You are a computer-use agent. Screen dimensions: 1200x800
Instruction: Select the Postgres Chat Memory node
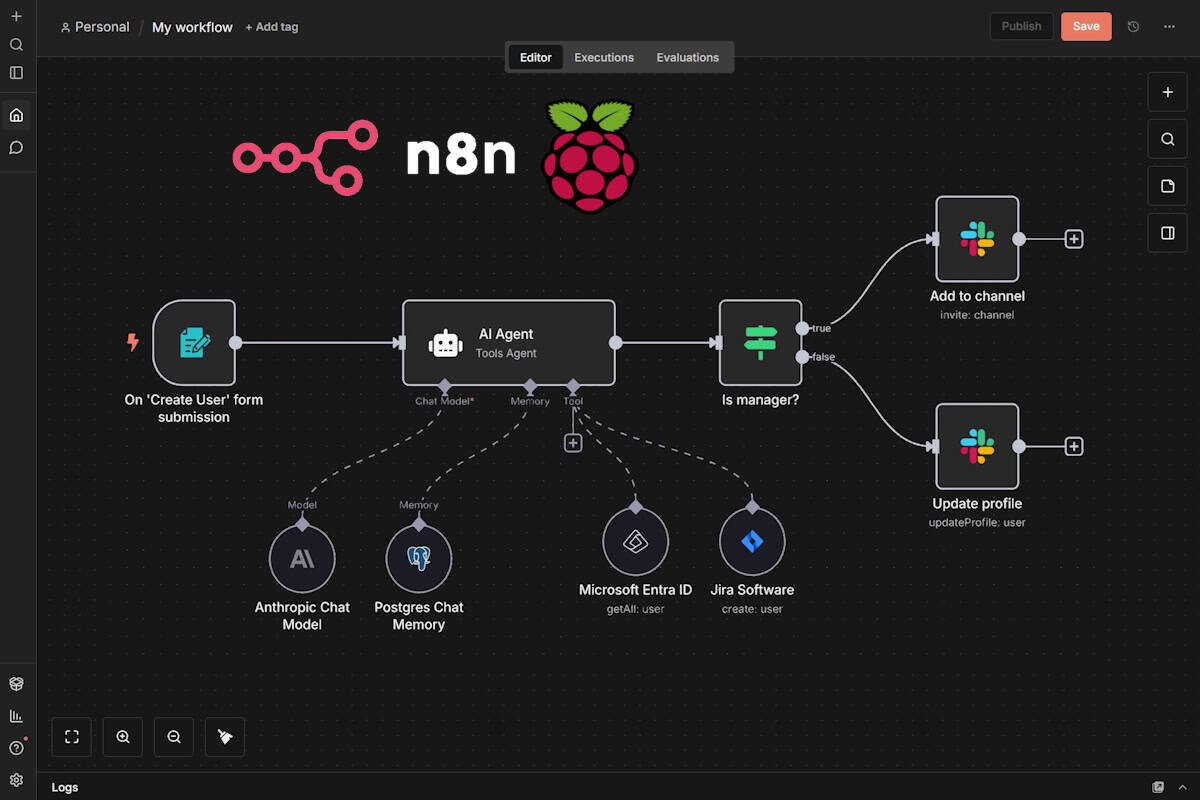(419, 559)
